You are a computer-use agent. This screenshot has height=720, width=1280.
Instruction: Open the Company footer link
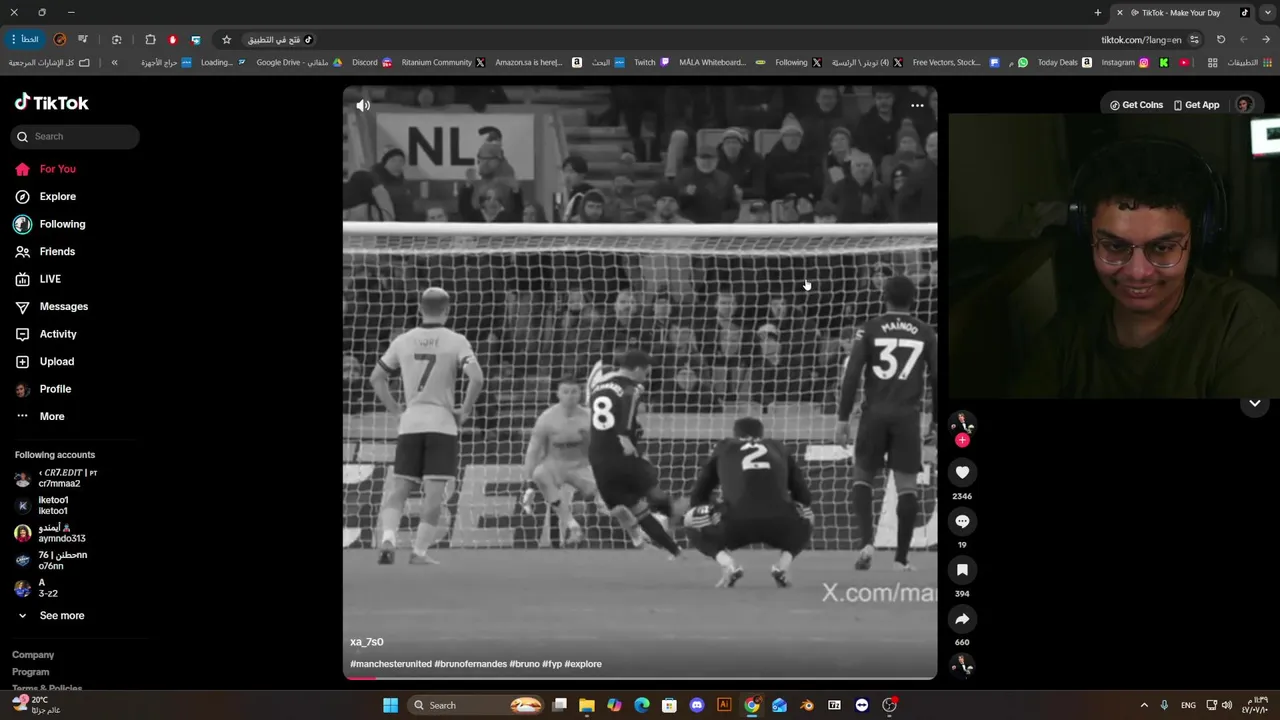[33, 655]
